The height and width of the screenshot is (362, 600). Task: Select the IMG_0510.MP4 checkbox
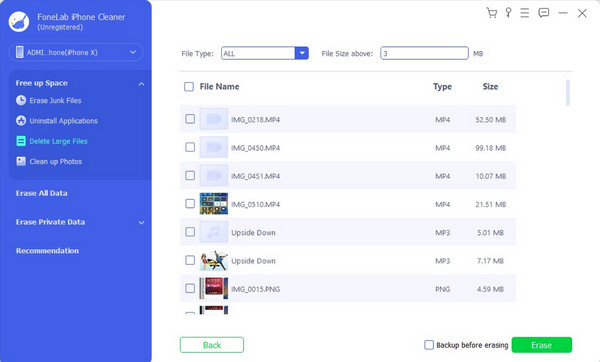190,204
